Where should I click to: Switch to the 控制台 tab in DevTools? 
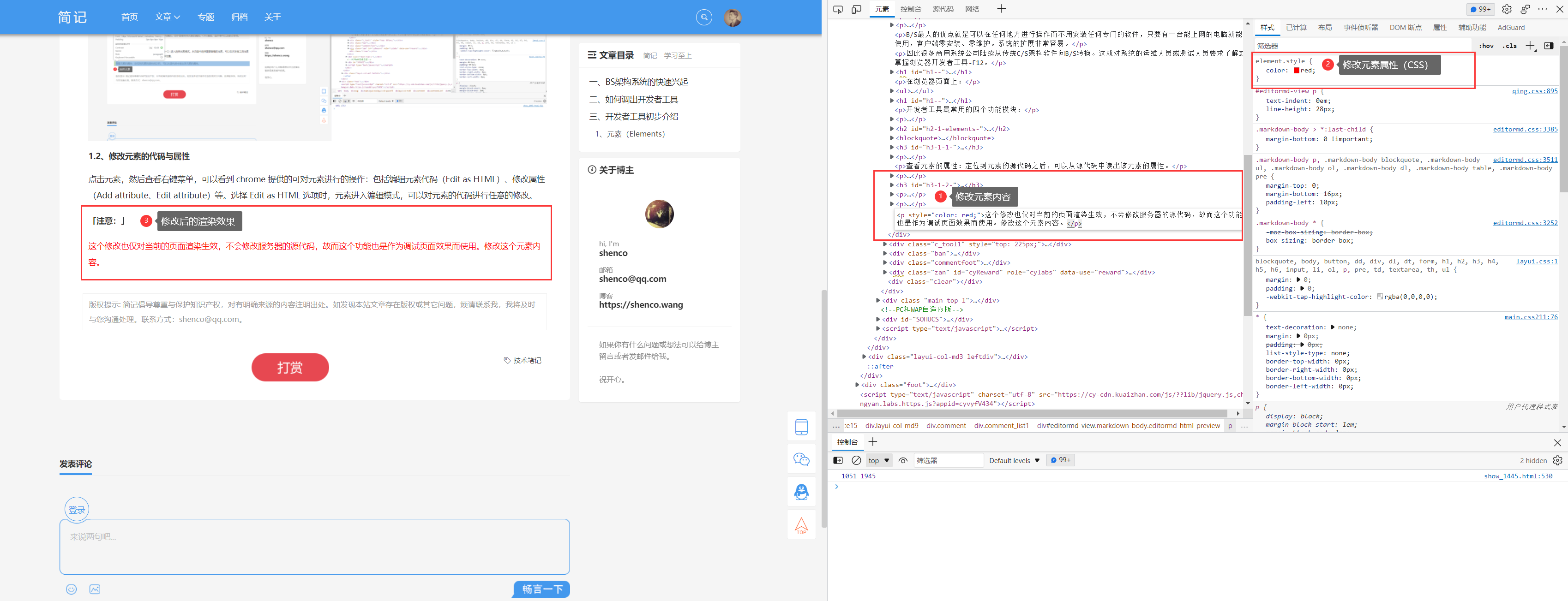(911, 9)
